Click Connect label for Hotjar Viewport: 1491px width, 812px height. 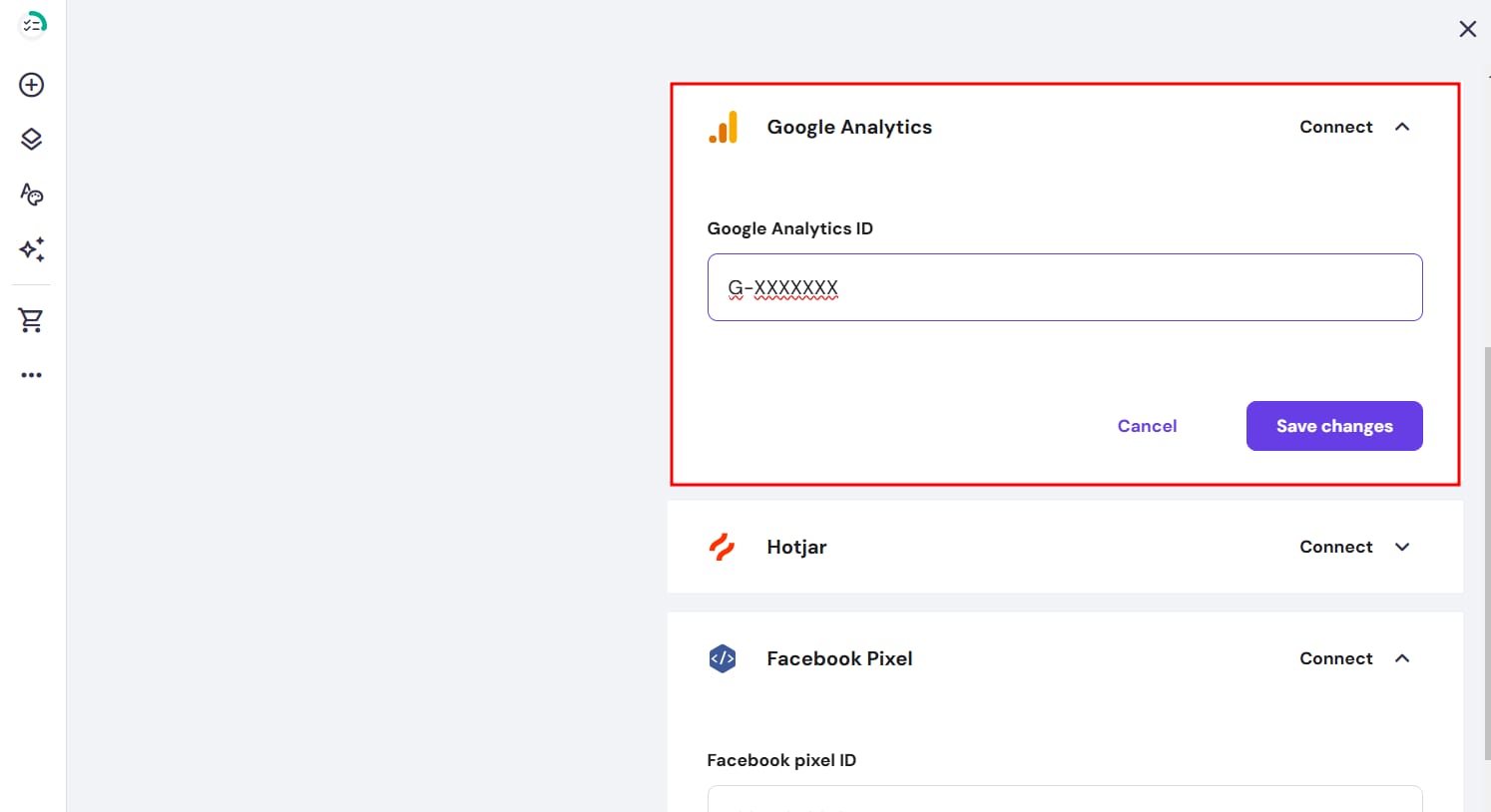[1335, 547]
